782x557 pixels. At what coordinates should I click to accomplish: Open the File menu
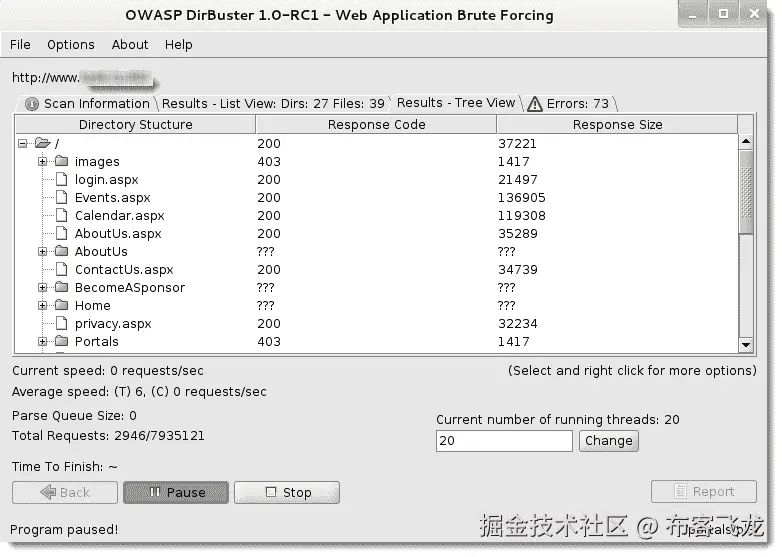pyautogui.click(x=20, y=45)
